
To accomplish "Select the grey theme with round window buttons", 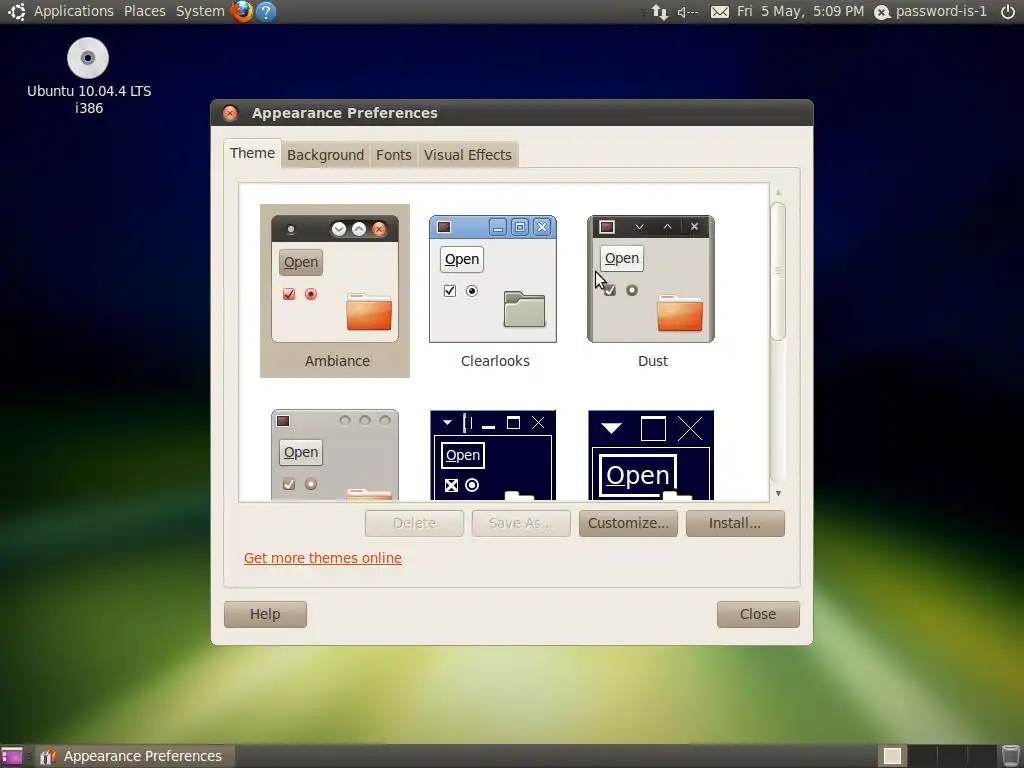I will (x=334, y=455).
